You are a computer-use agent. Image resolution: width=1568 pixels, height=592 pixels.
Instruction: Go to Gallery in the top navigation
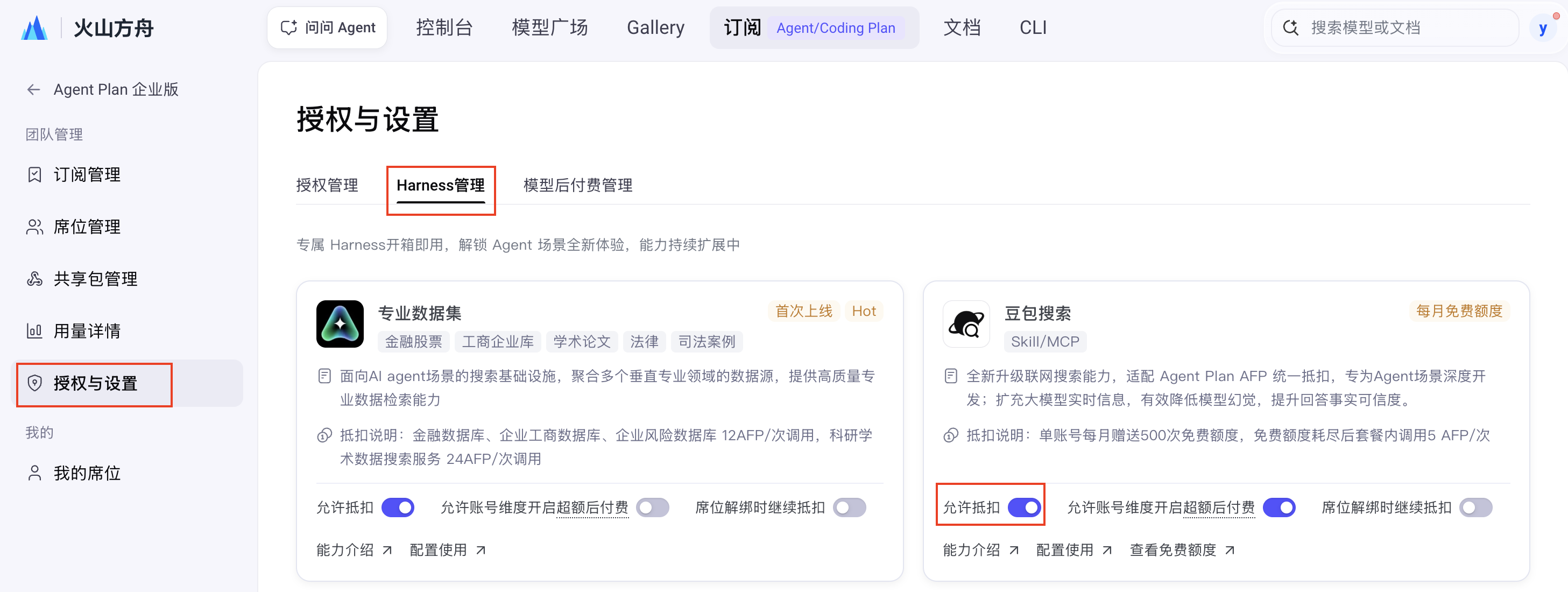tap(655, 28)
